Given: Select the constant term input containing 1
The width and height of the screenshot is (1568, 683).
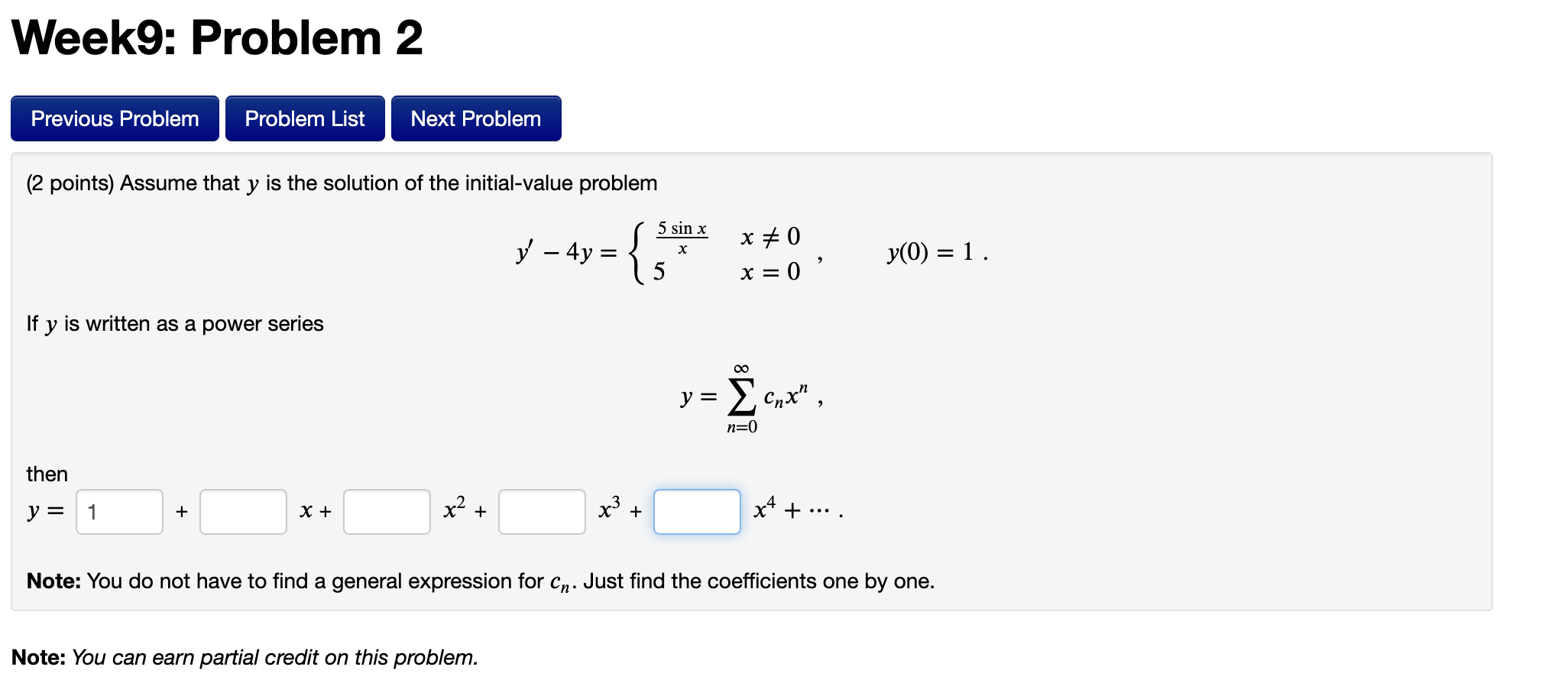Looking at the screenshot, I should click(118, 511).
